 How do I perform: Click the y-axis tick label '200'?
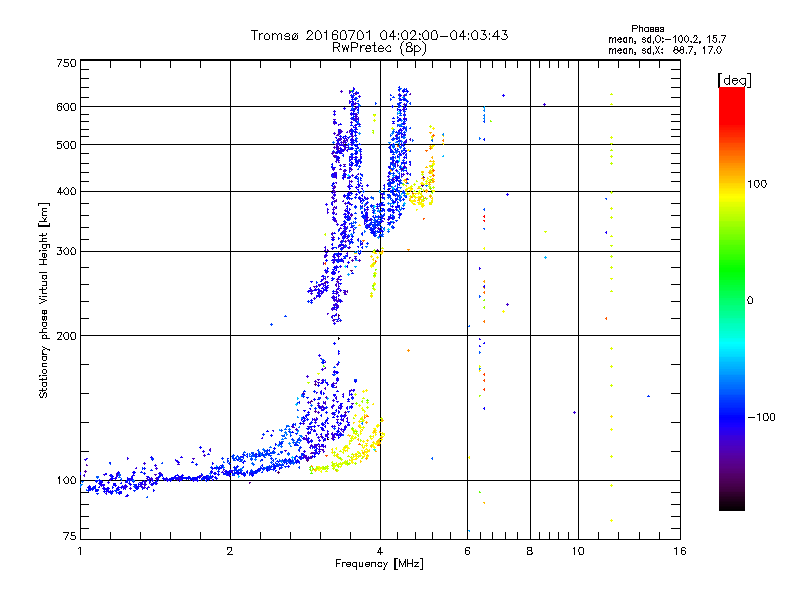pos(66,336)
